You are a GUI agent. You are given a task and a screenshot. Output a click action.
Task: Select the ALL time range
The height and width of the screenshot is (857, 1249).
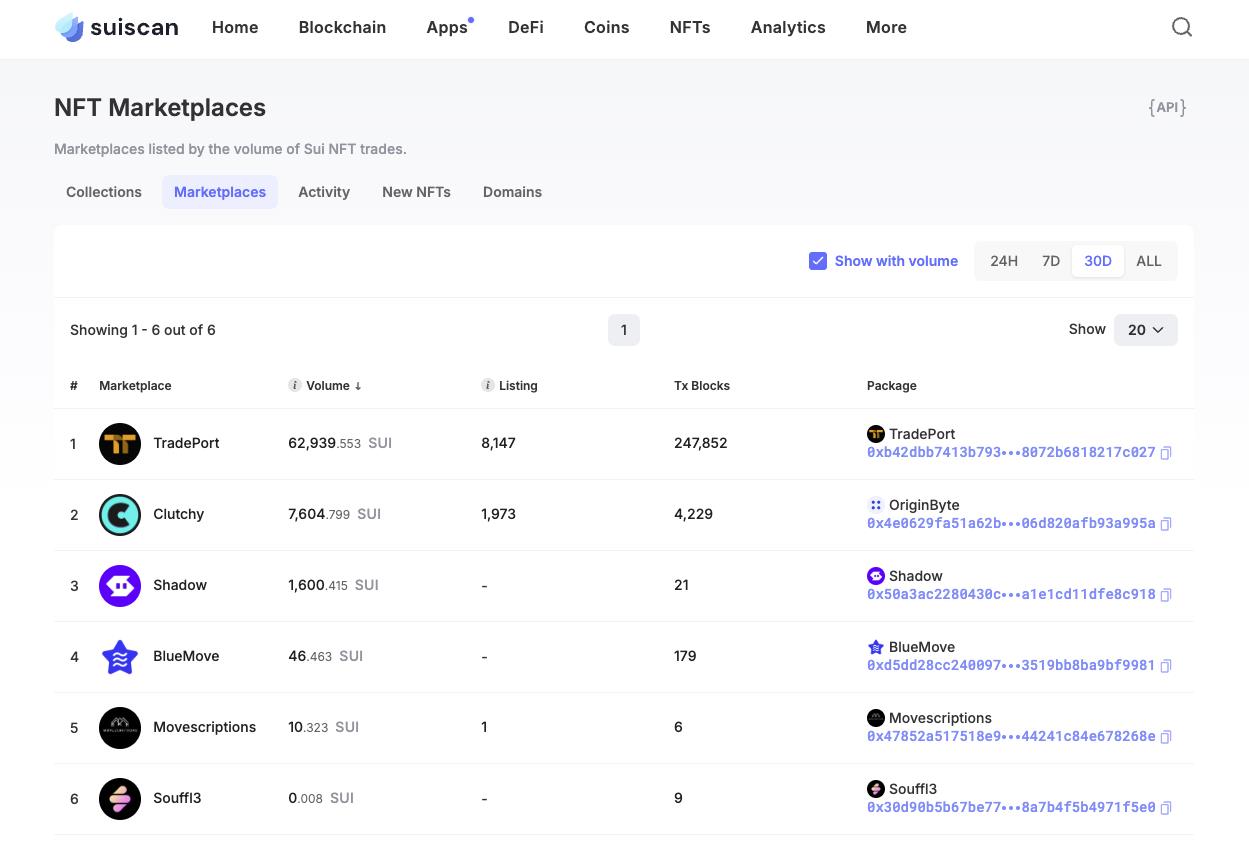[1149, 261]
